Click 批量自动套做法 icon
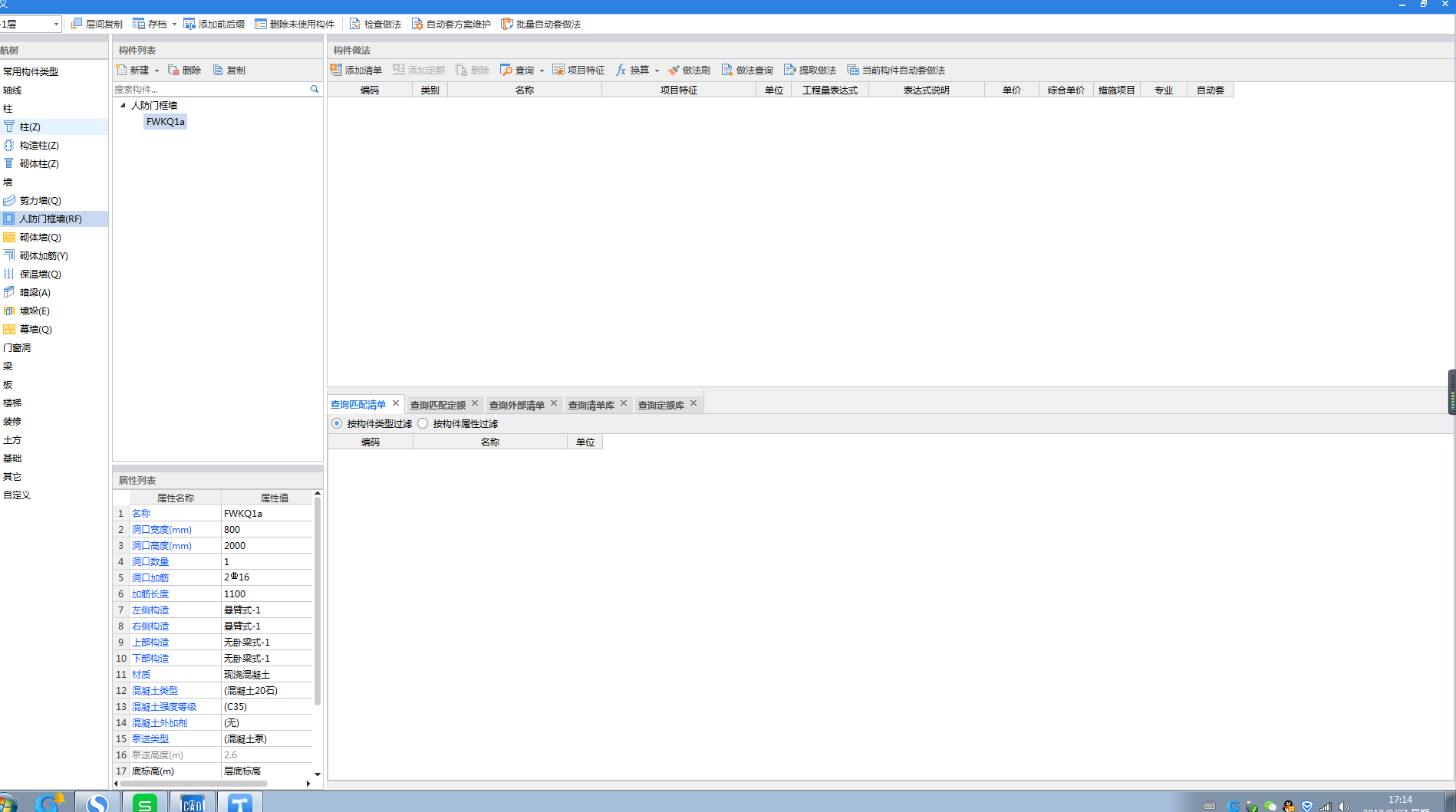This screenshot has width=1456, height=812. point(507,25)
